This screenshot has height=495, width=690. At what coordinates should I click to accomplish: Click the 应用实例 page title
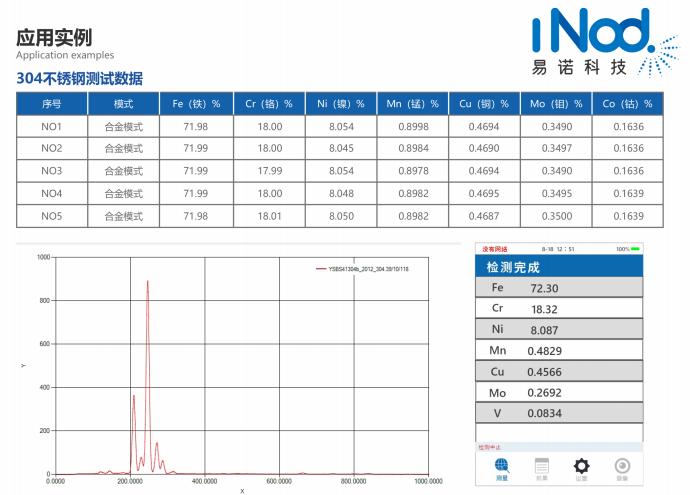tap(54, 38)
